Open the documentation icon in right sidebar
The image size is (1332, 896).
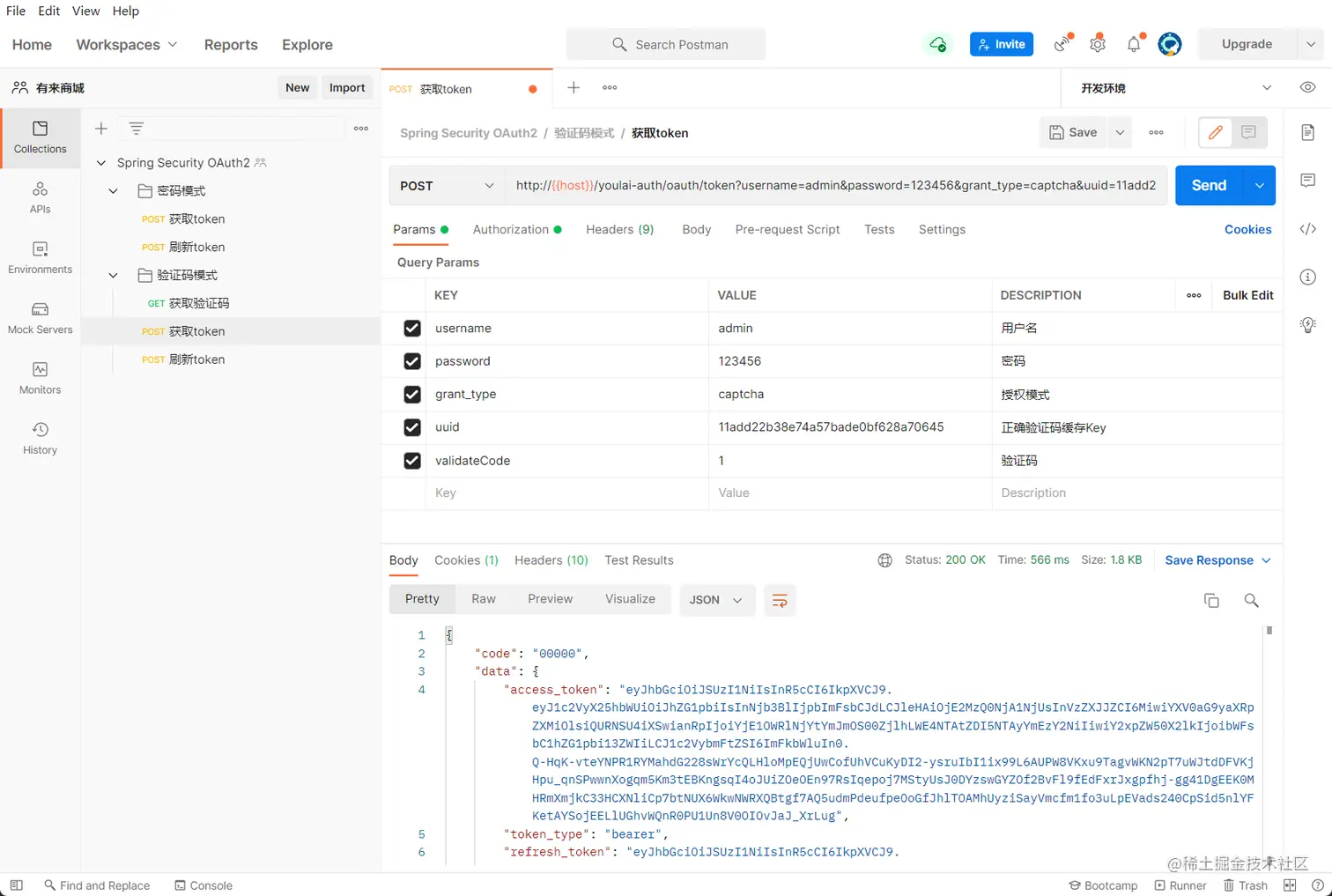pos(1308,132)
